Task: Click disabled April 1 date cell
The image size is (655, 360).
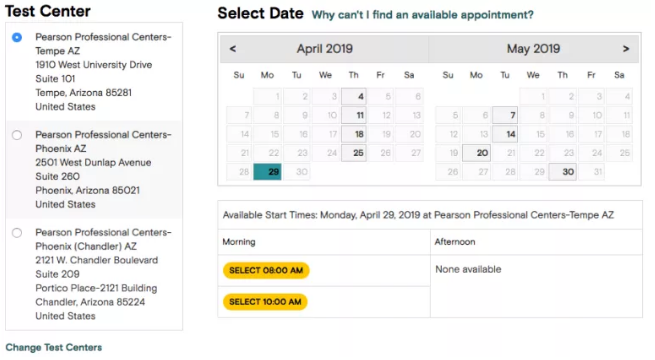Action: pyautogui.click(x=268, y=96)
